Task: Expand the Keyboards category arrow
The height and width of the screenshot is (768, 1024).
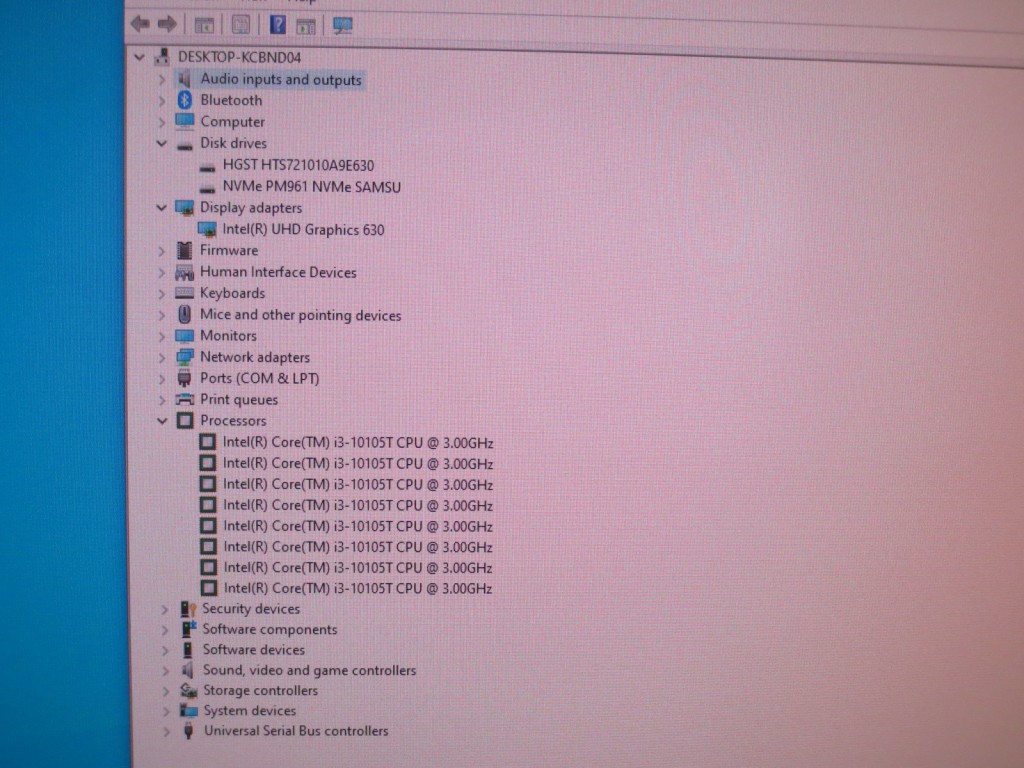Action: (162, 294)
